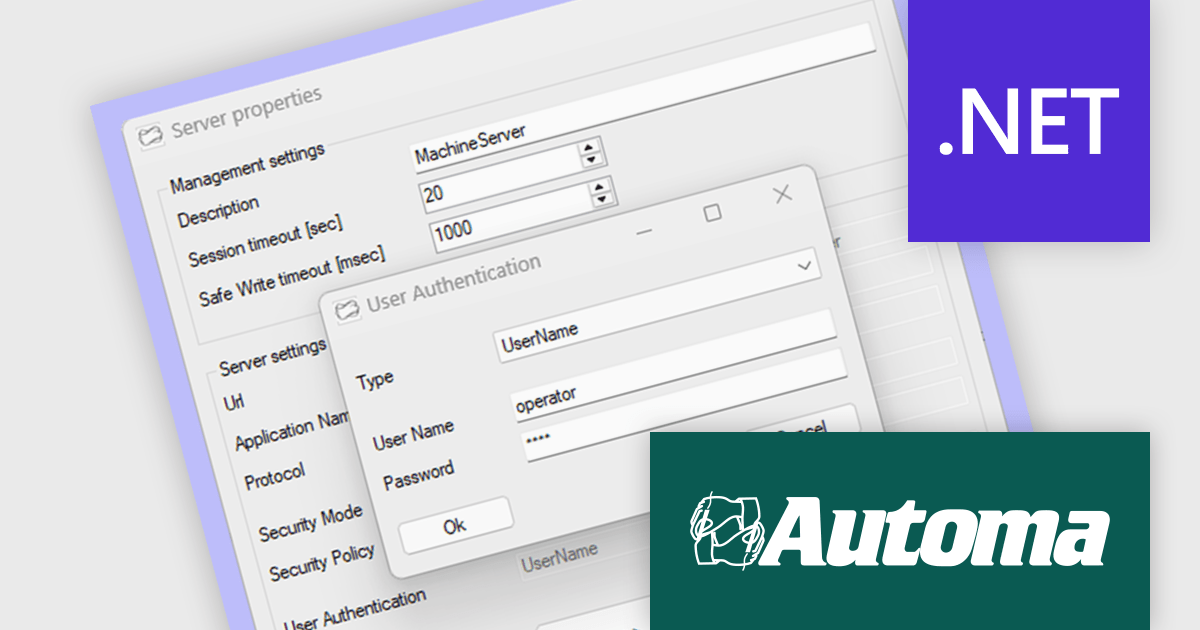Screen dimensions: 1200x630
Task: Click the Server settings group label
Action: [x=273, y=358]
